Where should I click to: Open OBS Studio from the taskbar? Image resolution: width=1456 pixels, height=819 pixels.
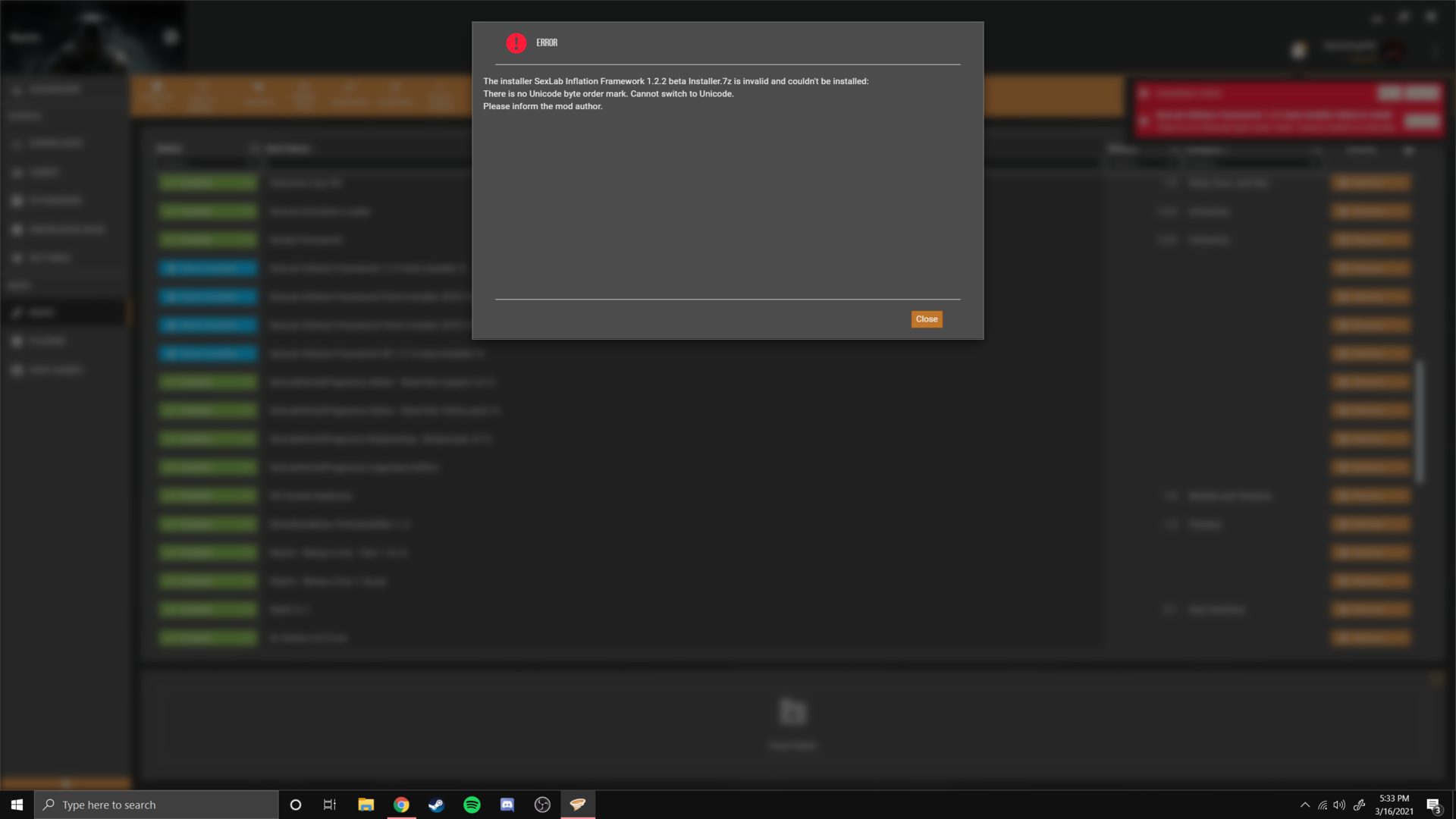coord(542,805)
